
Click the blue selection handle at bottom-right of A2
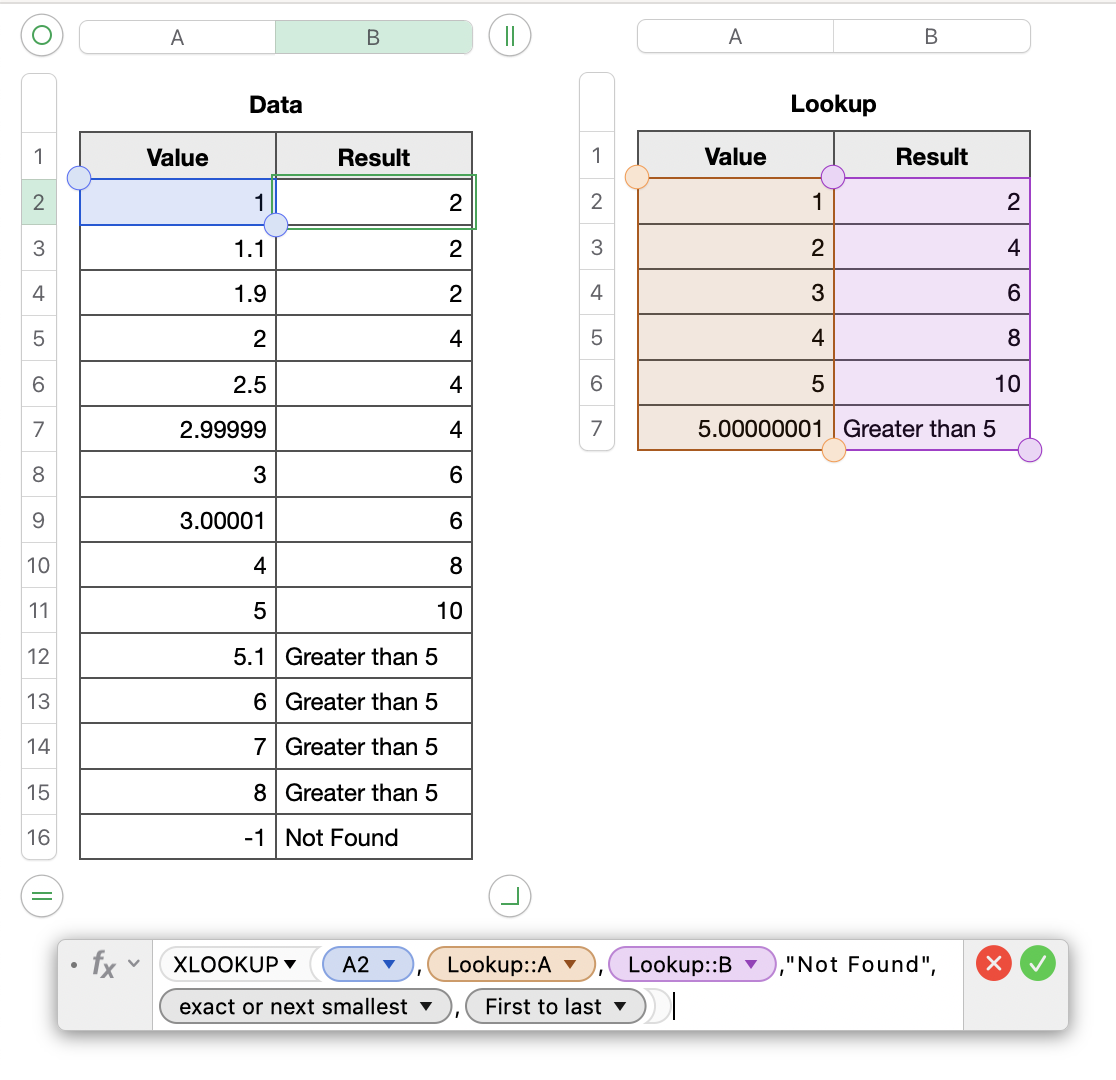tap(275, 225)
